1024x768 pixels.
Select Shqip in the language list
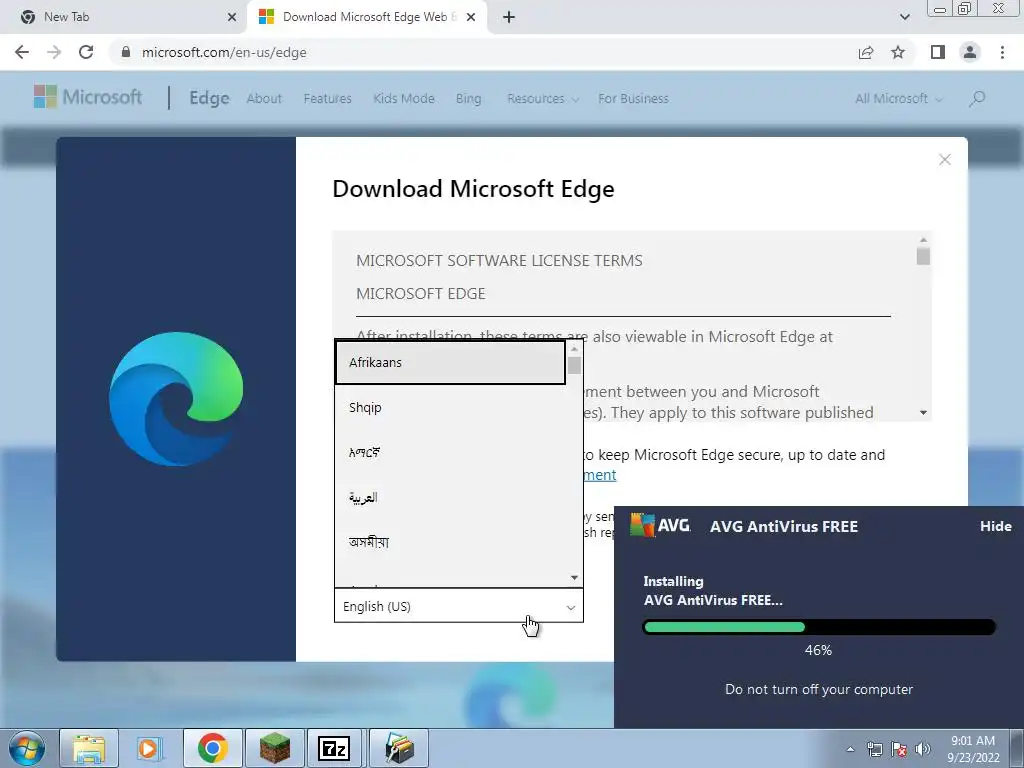(450, 408)
